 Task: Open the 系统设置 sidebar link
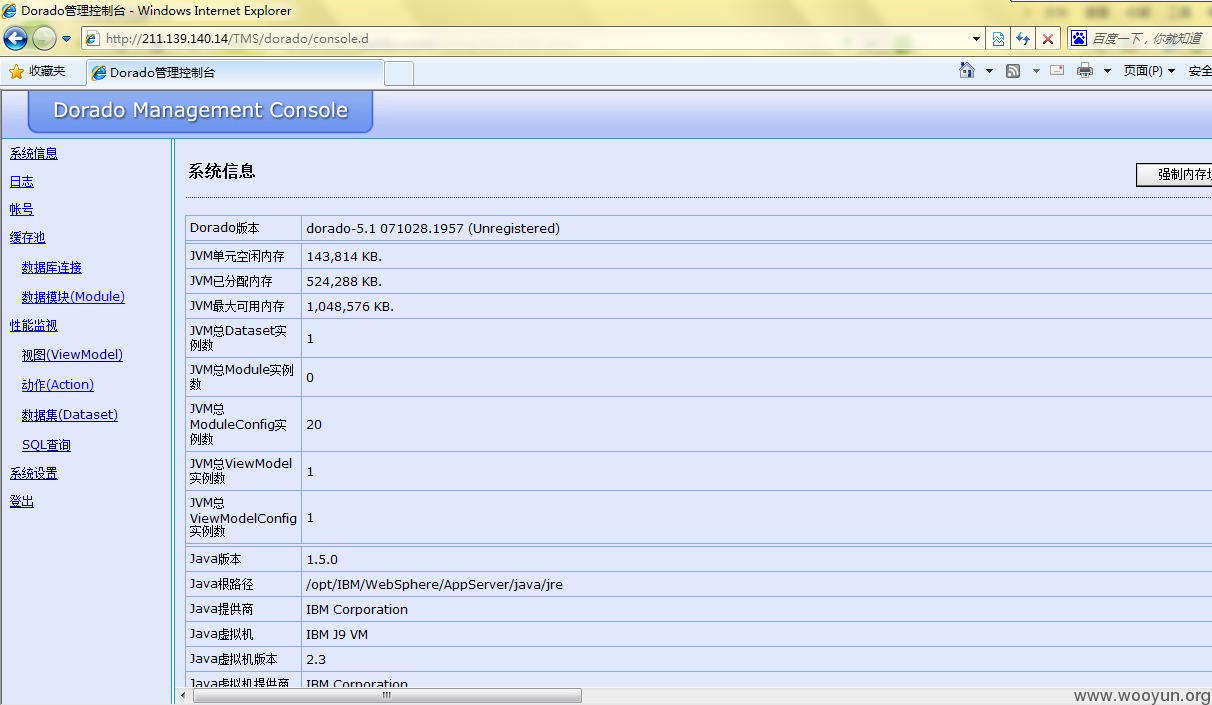34,473
